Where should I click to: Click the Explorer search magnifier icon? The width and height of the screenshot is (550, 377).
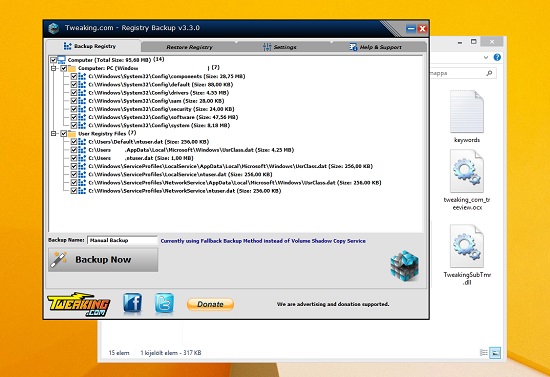(489, 73)
